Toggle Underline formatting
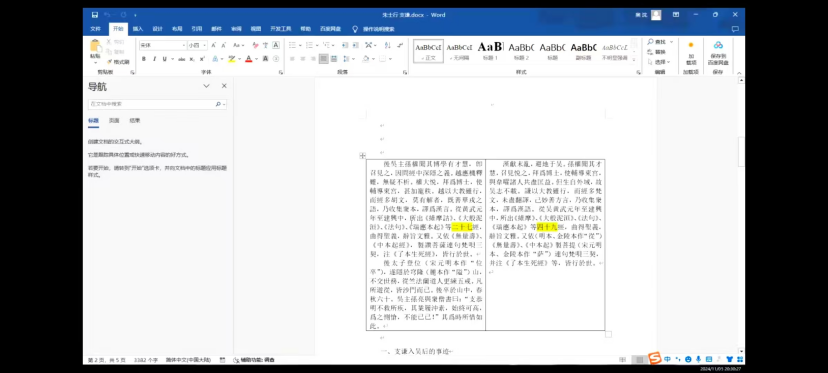This screenshot has width=828, height=373. 165,59
